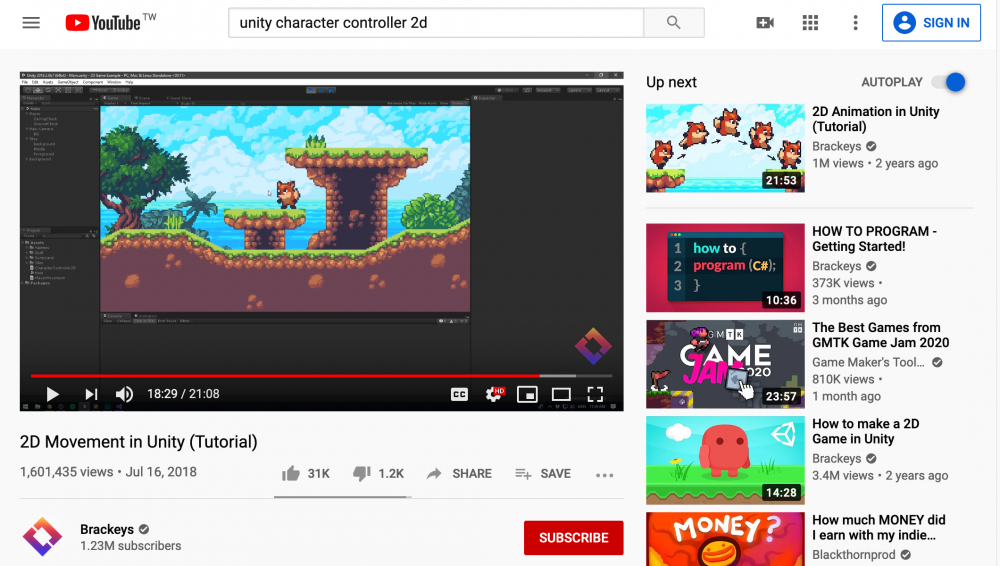
Task: Click the '18:29 / 21:08' time display
Action: coord(184,394)
